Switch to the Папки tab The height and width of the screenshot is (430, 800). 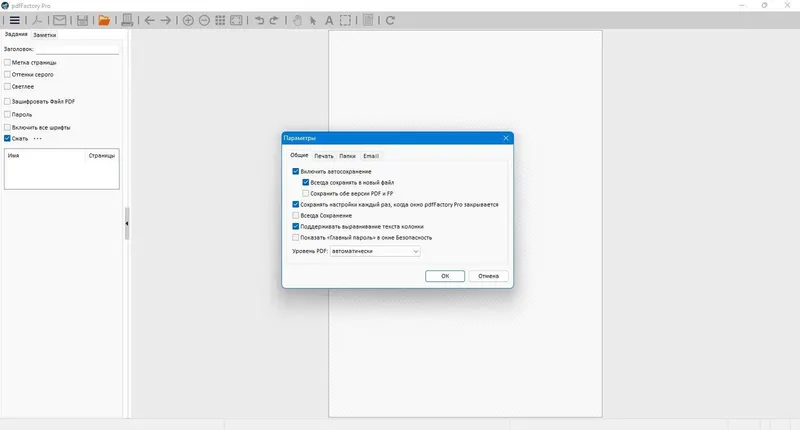pos(347,156)
